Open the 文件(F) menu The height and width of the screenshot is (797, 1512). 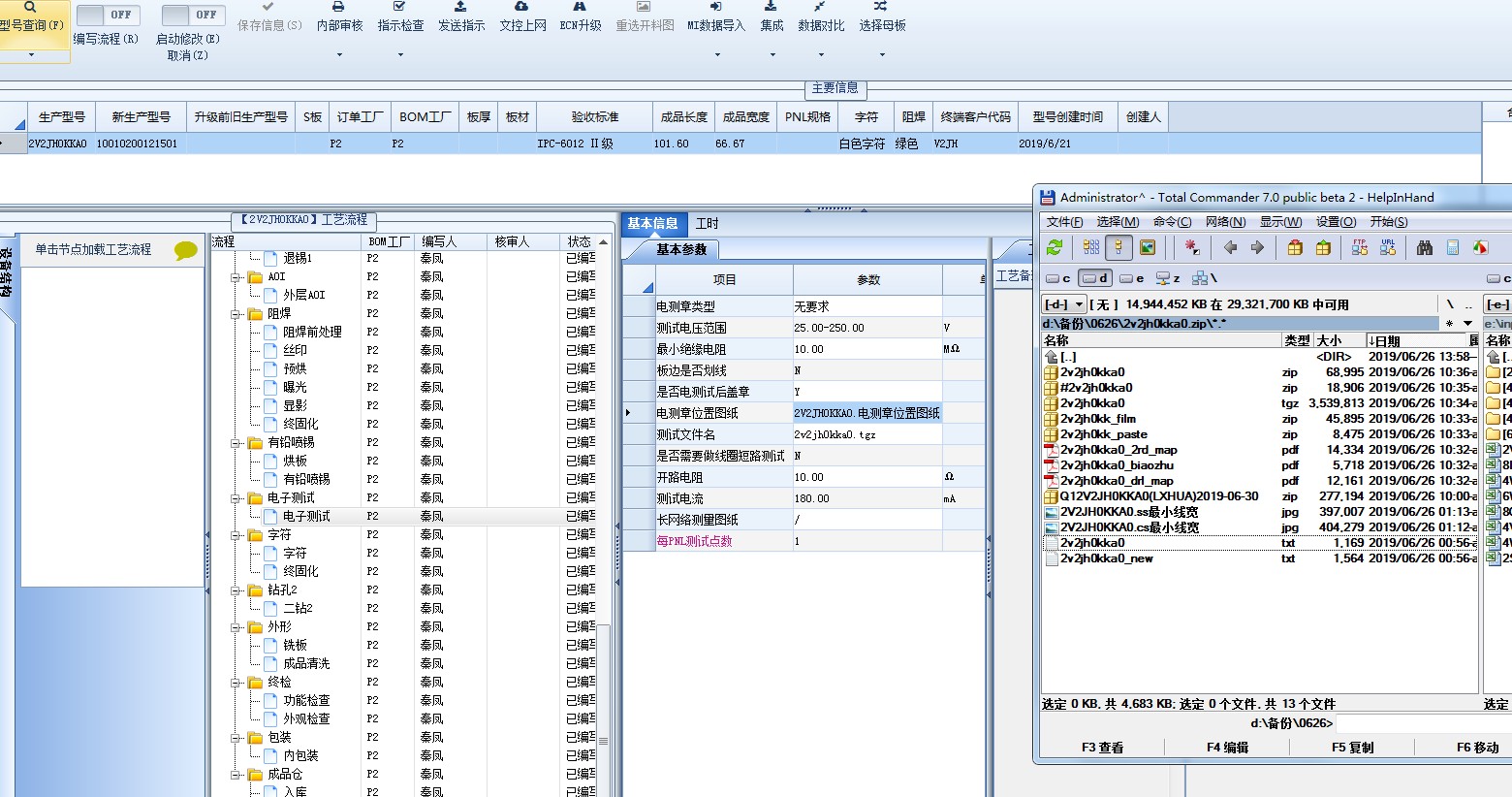click(1065, 222)
